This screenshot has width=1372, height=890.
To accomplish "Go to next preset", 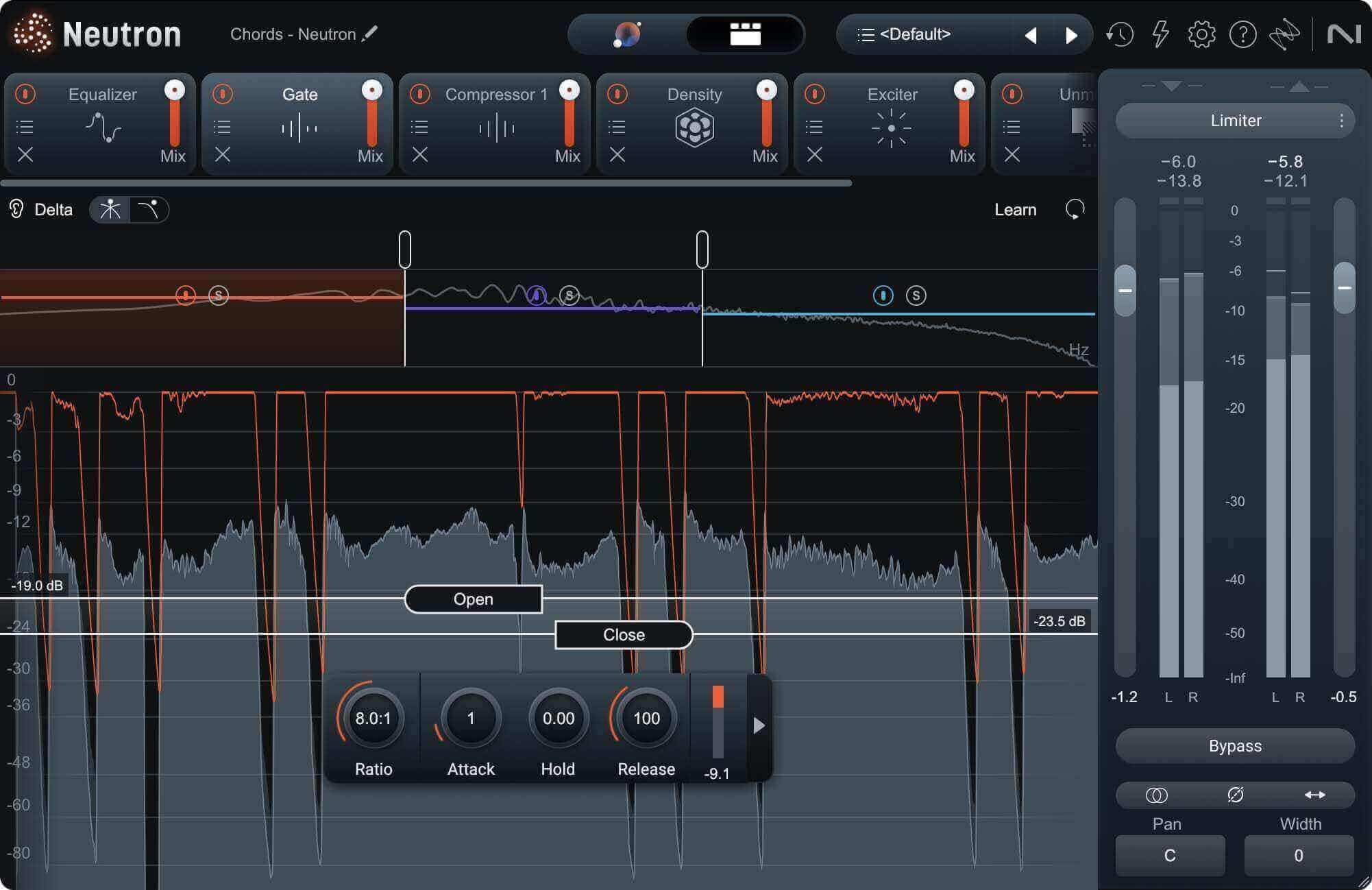I will 1071,35.
